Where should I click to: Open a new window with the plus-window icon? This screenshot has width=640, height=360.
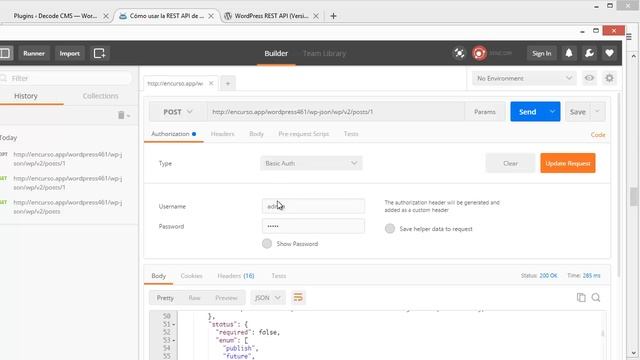(x=100, y=53)
